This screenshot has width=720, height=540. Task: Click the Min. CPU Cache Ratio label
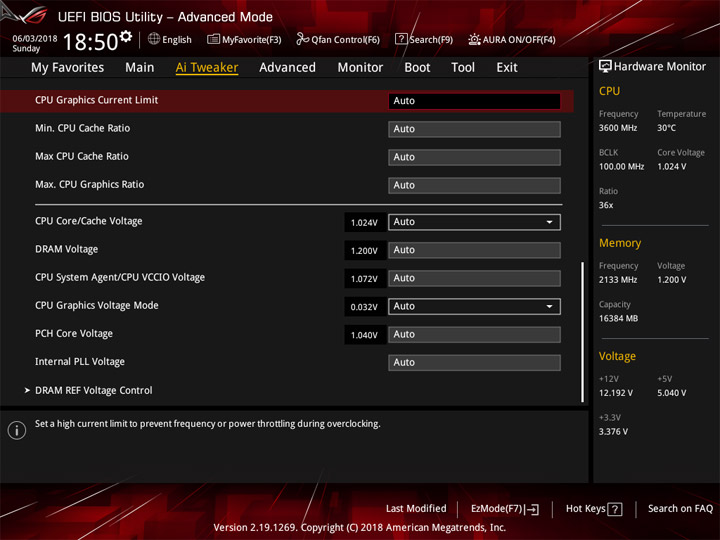(83, 129)
